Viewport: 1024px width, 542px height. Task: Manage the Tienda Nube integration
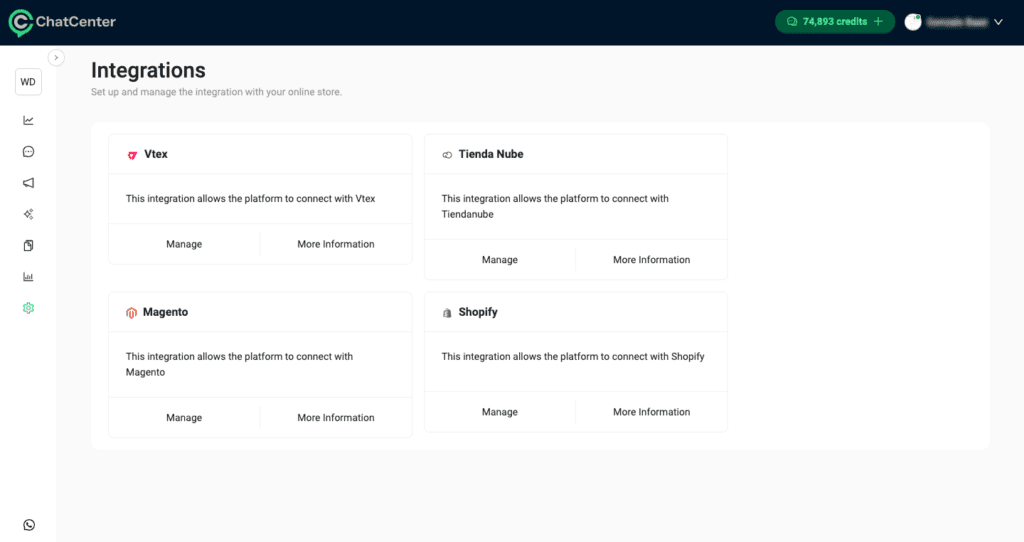point(500,260)
